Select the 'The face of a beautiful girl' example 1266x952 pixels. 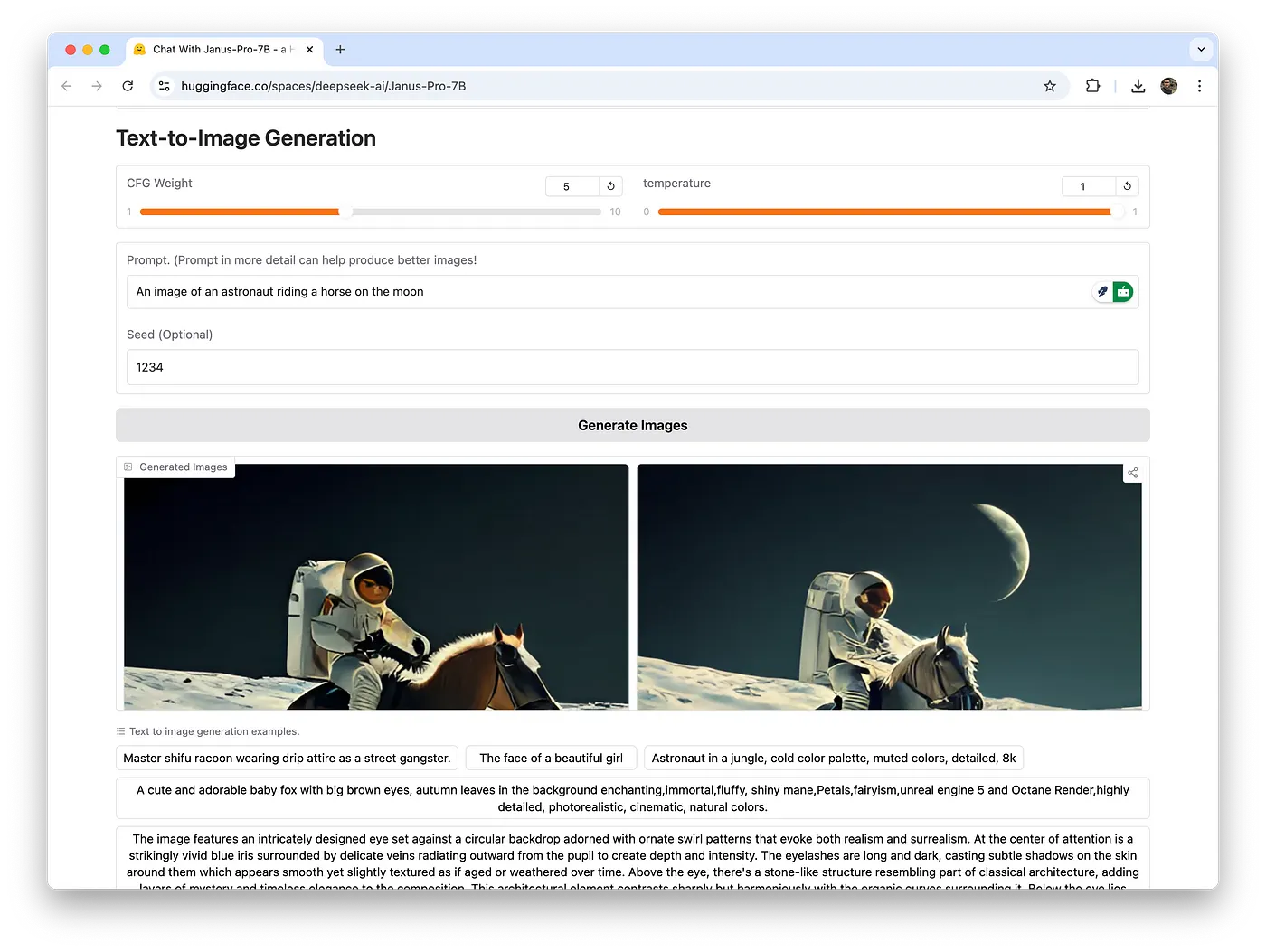pyautogui.click(x=551, y=758)
